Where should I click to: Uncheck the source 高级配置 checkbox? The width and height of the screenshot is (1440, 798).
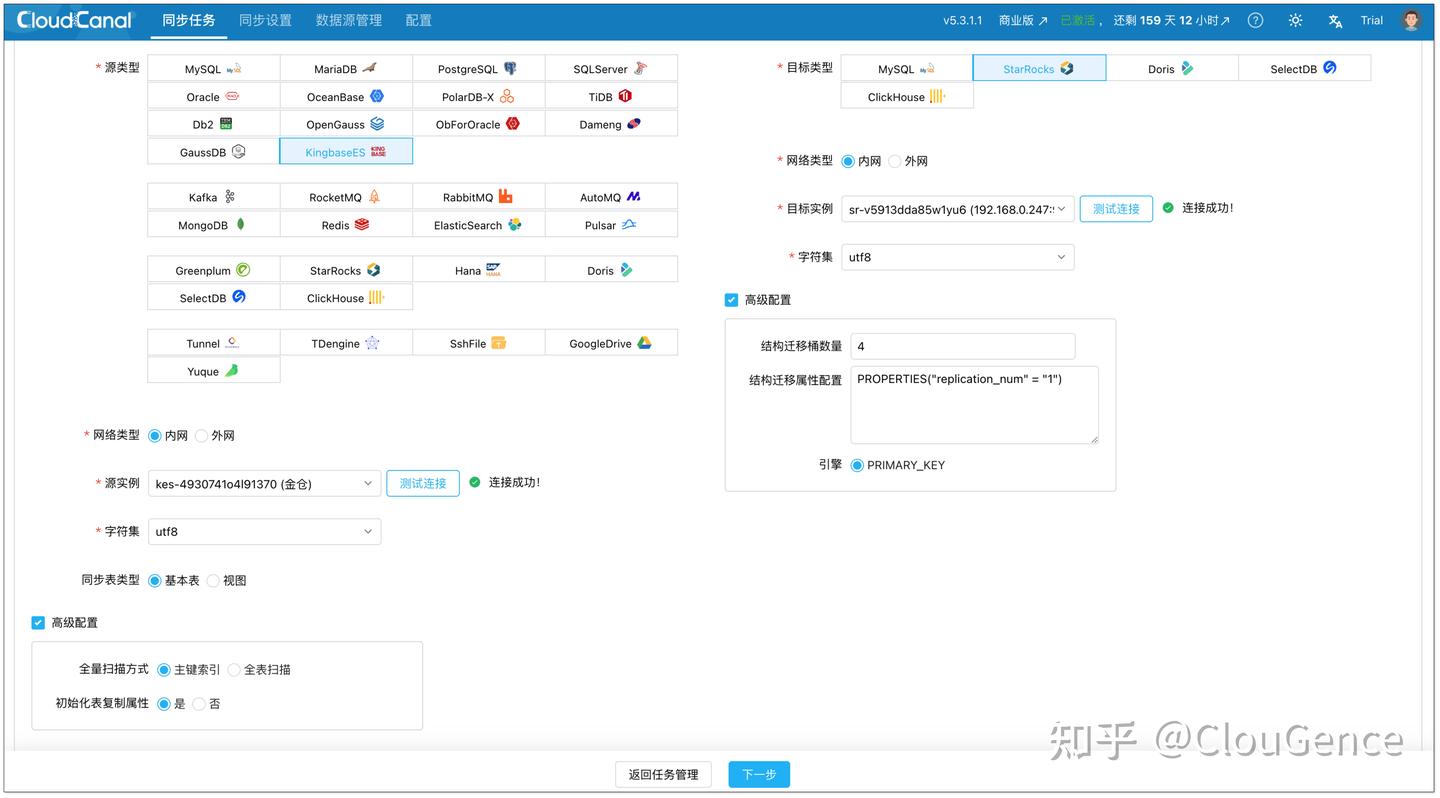pos(38,622)
